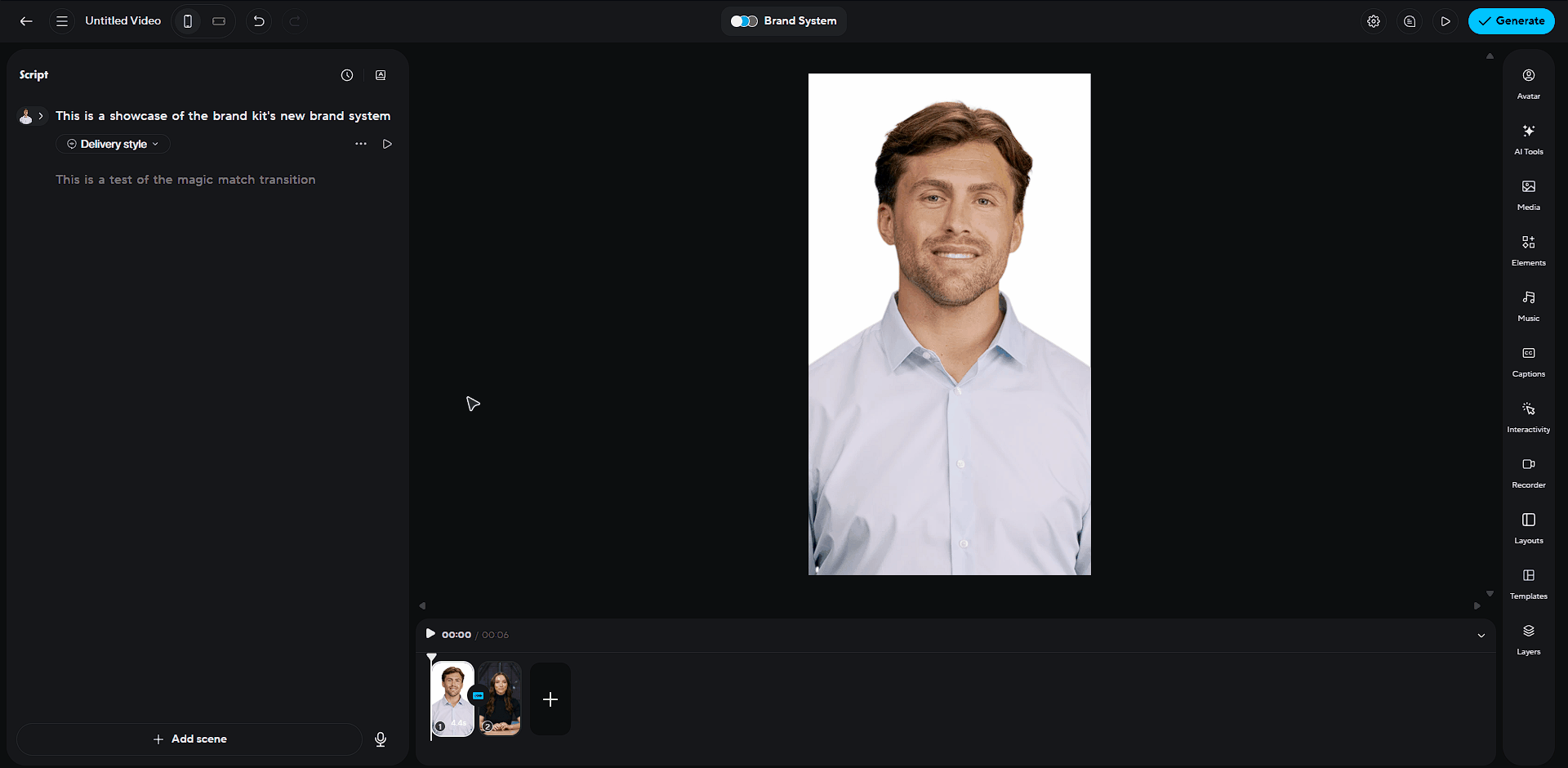Open the Captions panel
The height and width of the screenshot is (768, 1568).
click(x=1528, y=361)
